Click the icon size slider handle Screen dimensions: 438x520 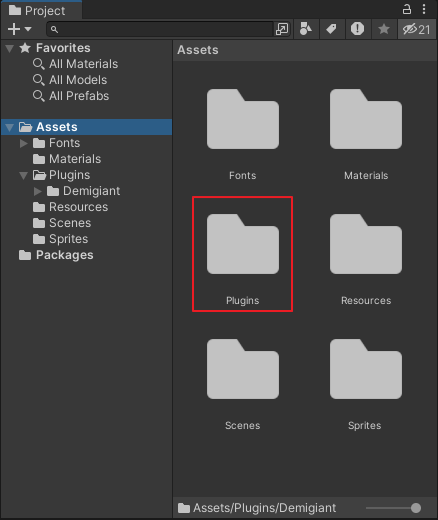[x=416, y=508]
